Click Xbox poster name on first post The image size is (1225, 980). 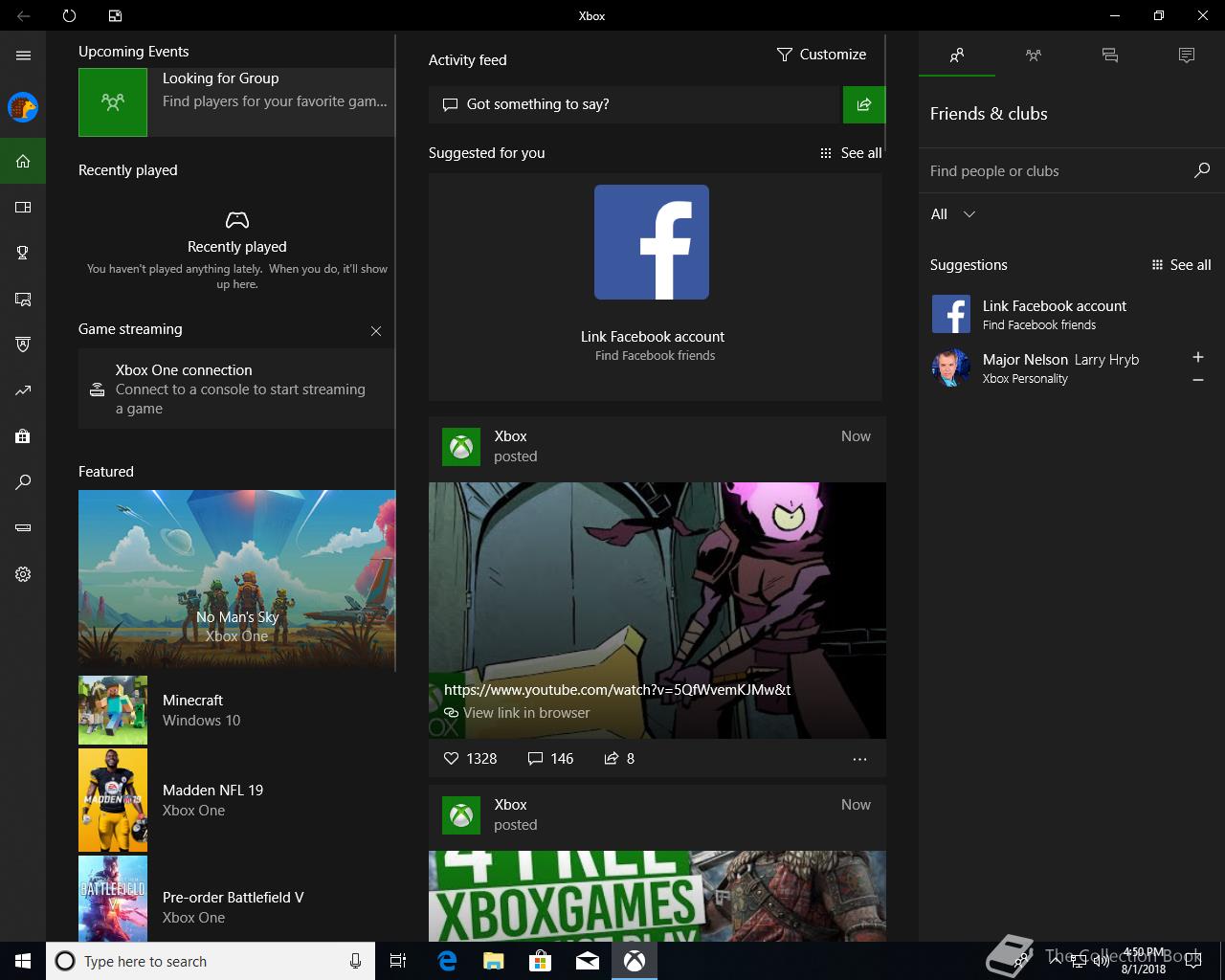pyautogui.click(x=510, y=435)
